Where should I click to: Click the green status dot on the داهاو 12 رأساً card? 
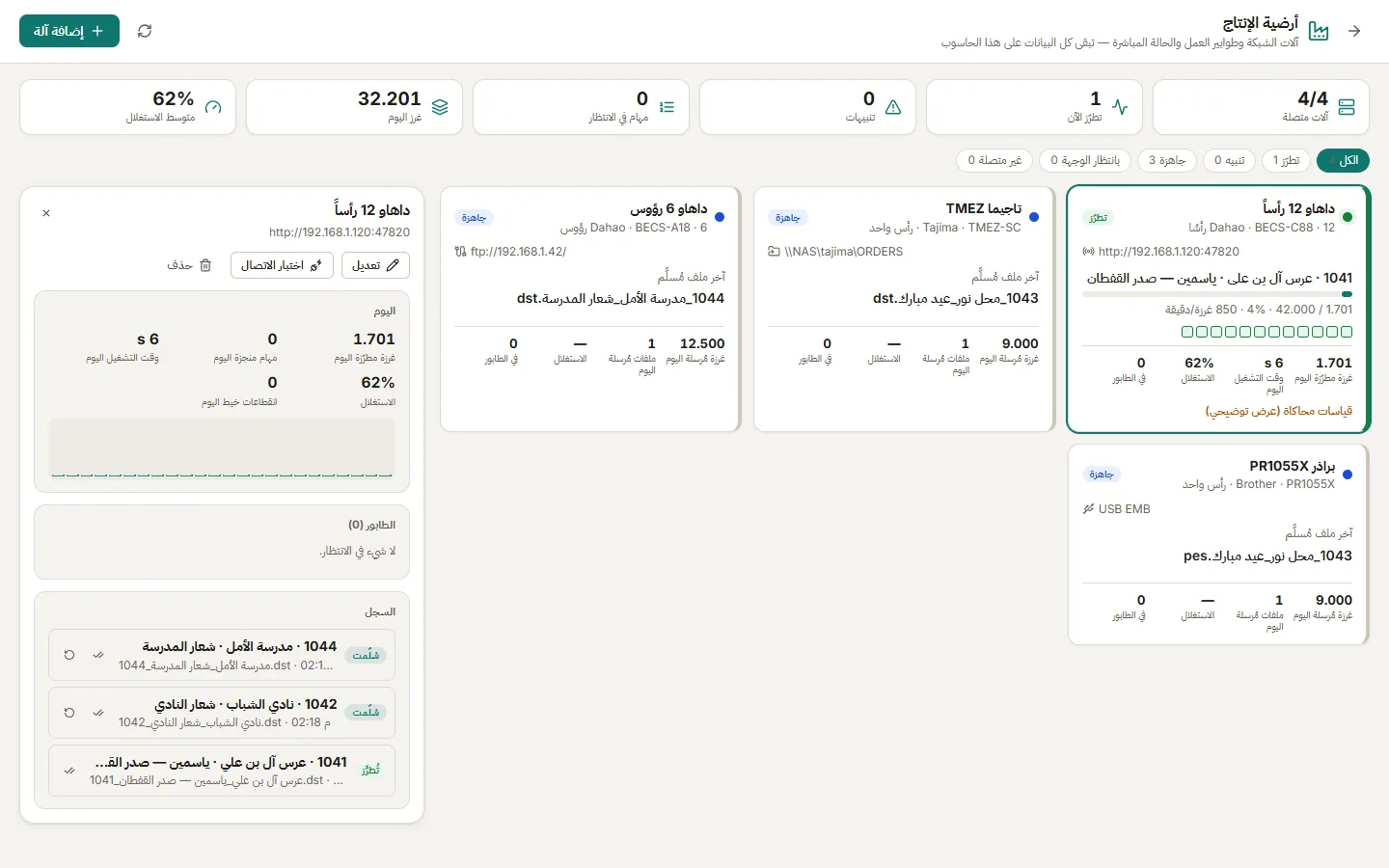(1348, 217)
